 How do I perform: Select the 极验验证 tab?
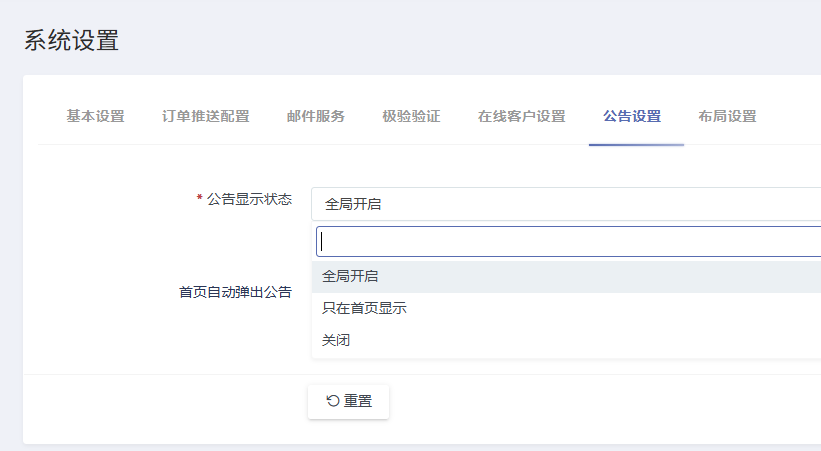(411, 116)
